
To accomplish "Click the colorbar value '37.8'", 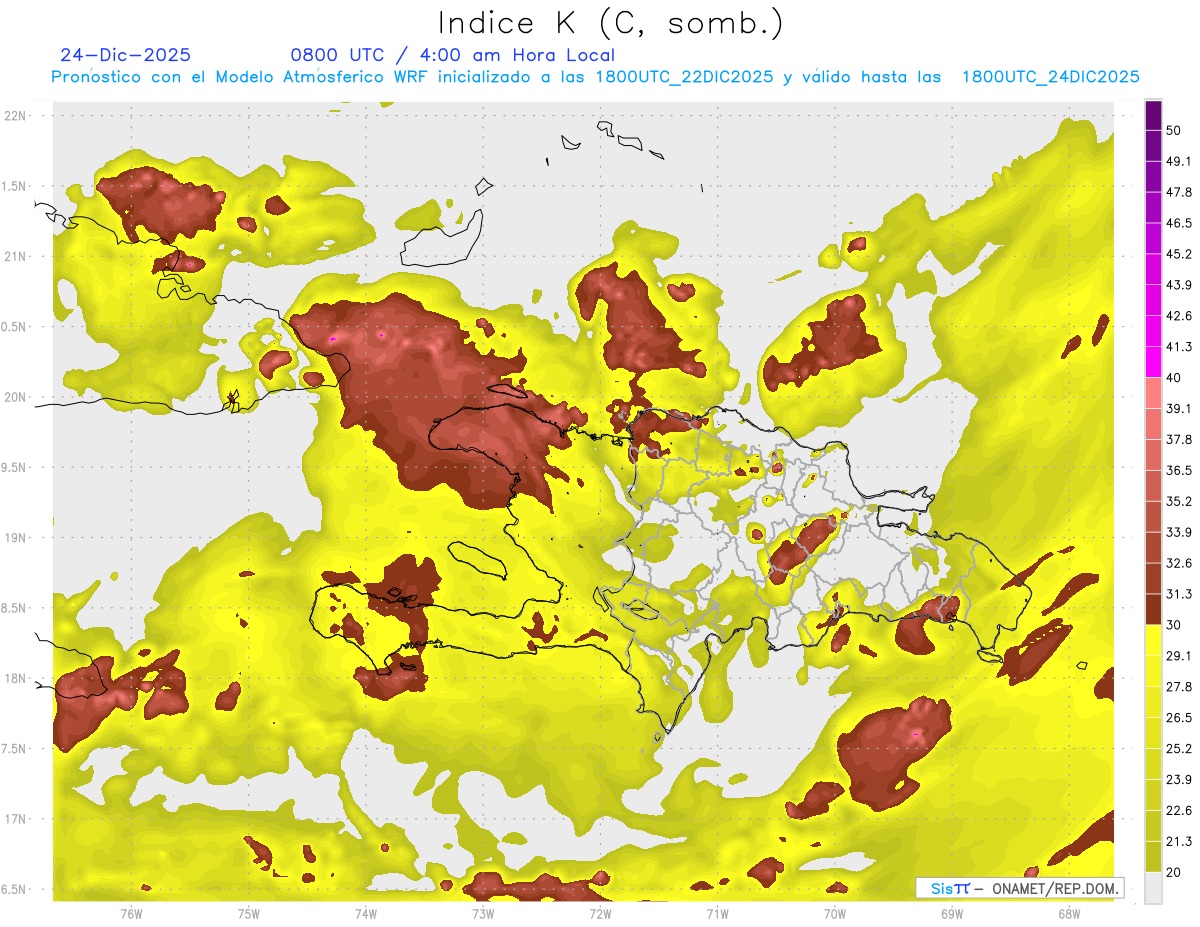I will 1179,439.
